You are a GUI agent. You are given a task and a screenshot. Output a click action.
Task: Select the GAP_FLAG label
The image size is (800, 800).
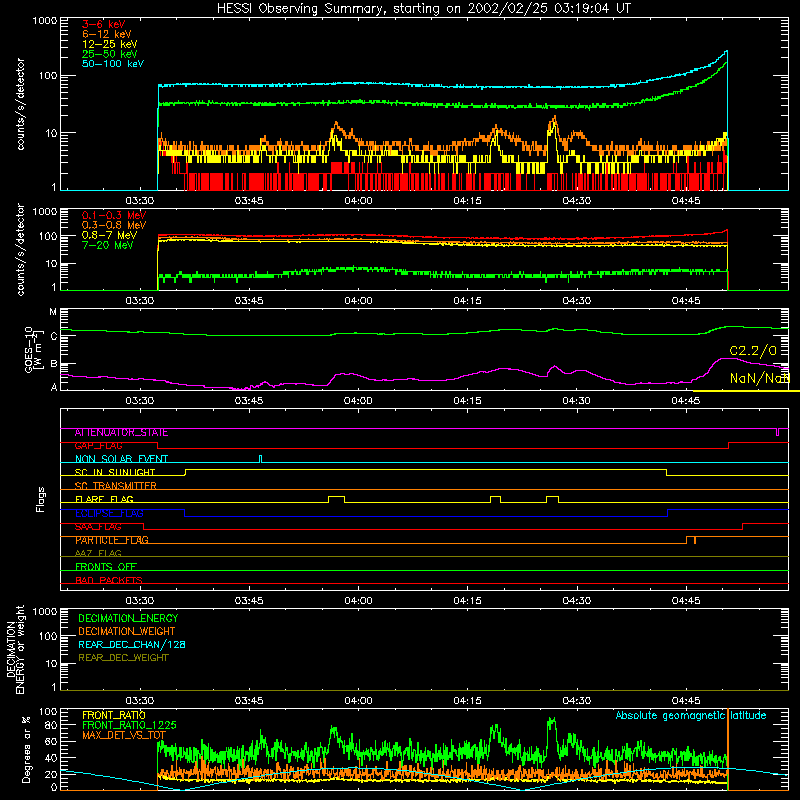(98, 446)
